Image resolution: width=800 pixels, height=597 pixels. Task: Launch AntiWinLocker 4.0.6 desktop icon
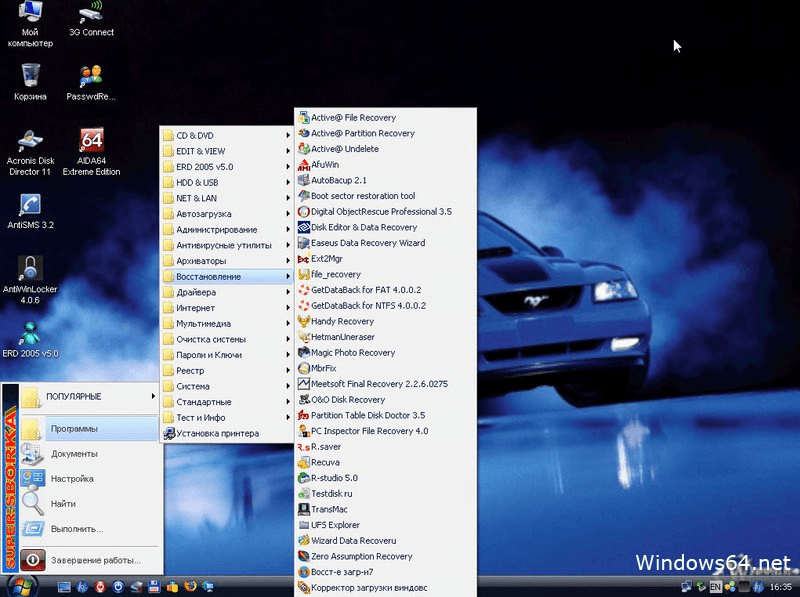coord(30,280)
